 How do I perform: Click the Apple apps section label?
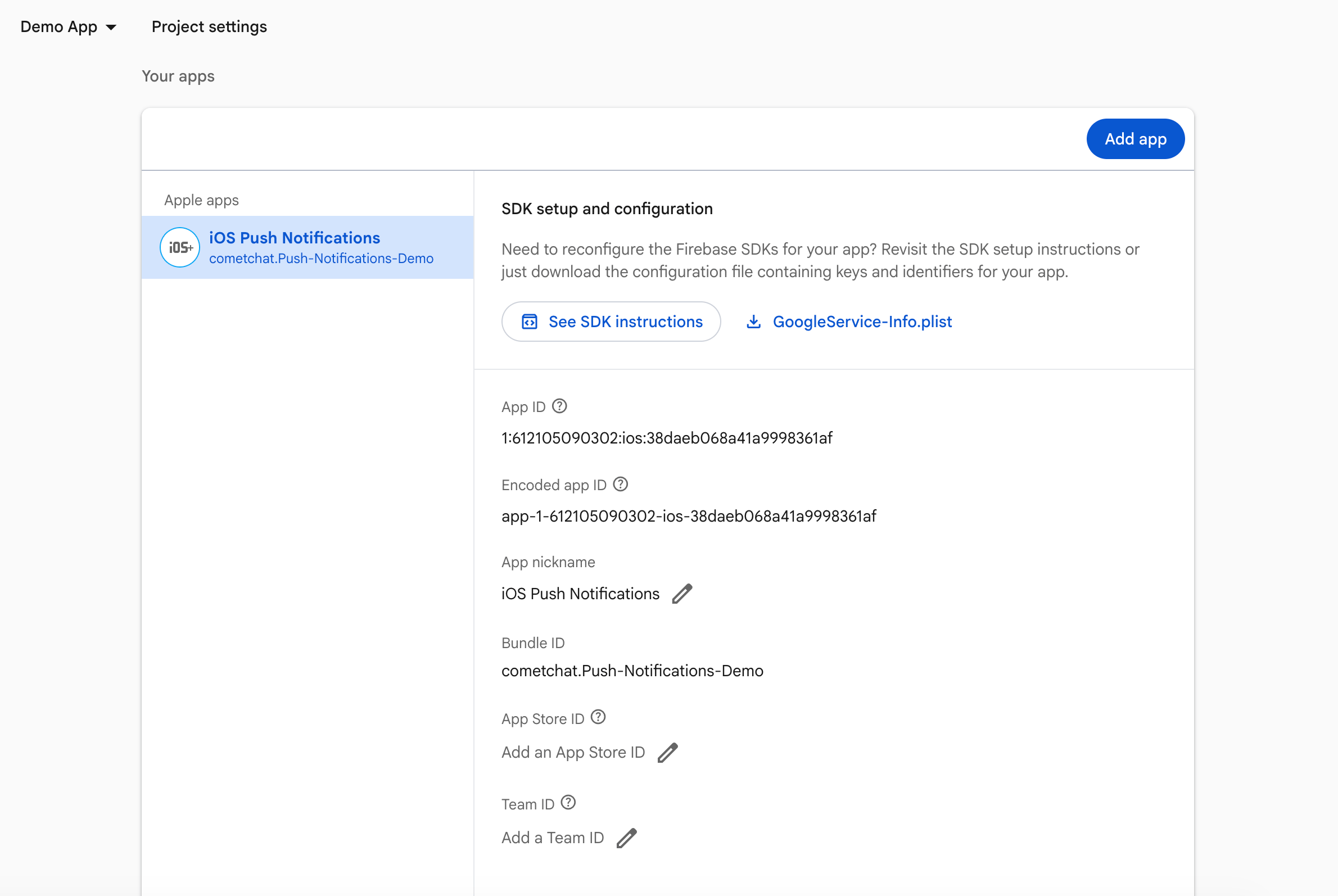202,201
